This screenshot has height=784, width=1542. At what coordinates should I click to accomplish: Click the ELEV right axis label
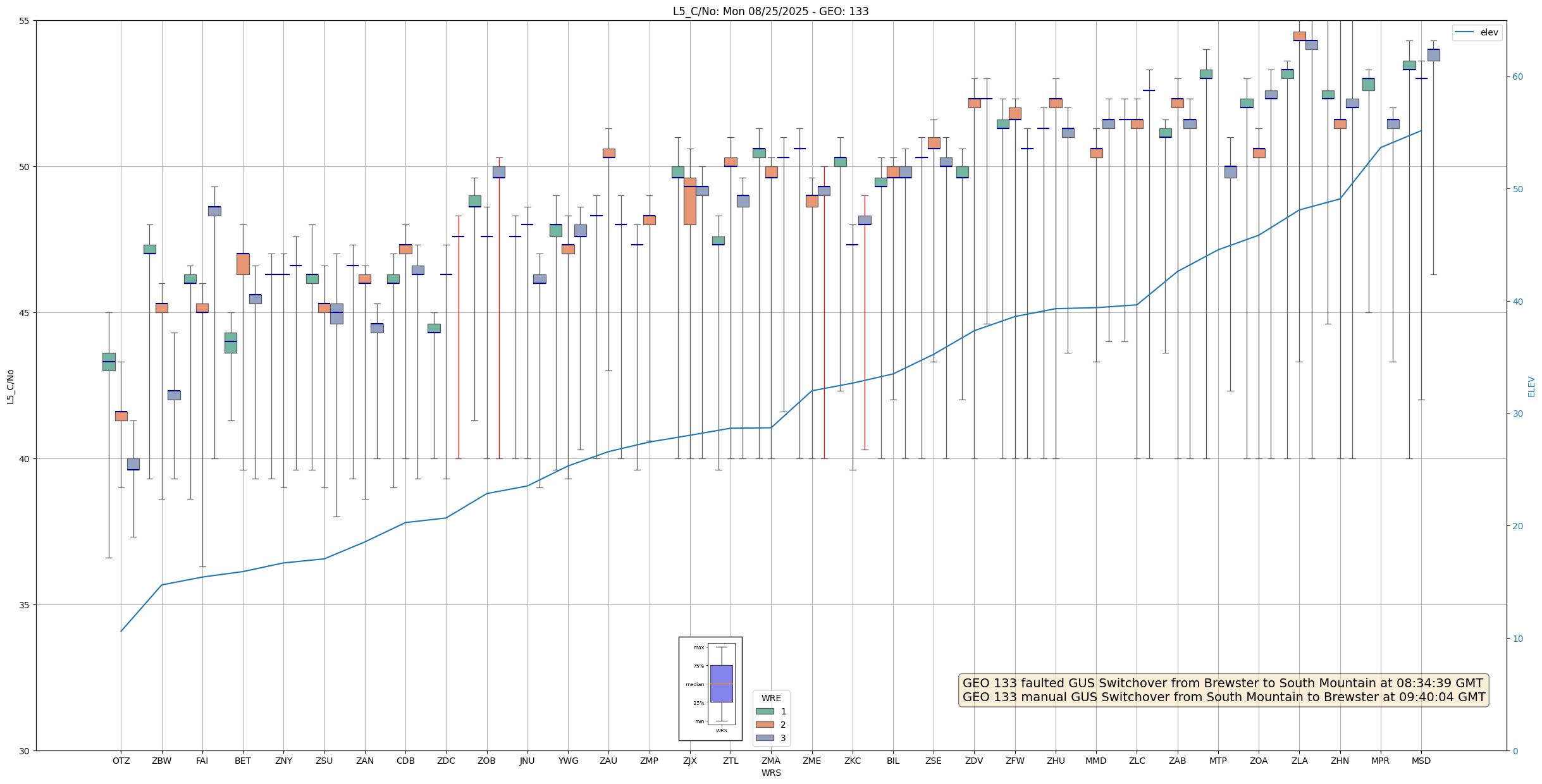(x=1531, y=386)
